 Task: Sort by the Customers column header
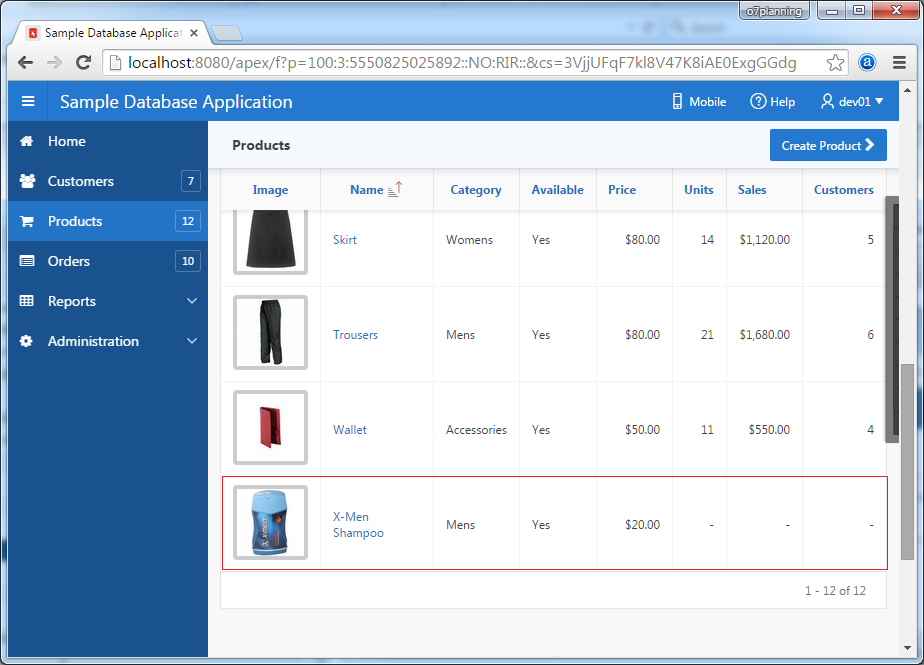click(x=843, y=189)
